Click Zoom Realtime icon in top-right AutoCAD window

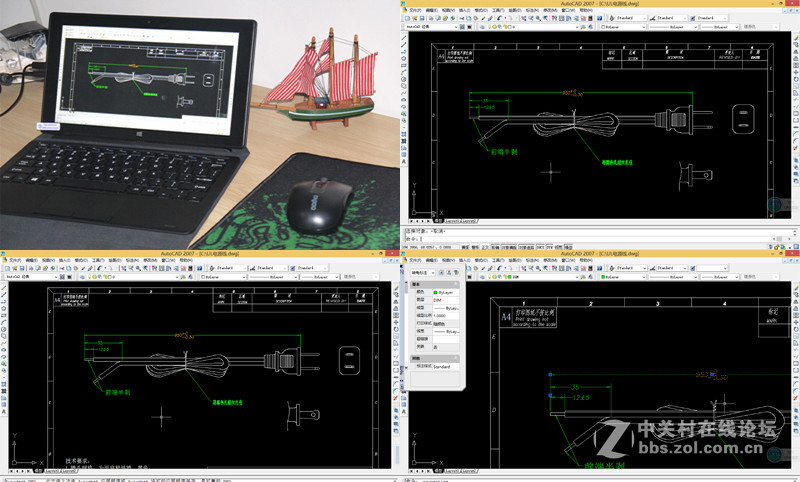click(x=531, y=18)
